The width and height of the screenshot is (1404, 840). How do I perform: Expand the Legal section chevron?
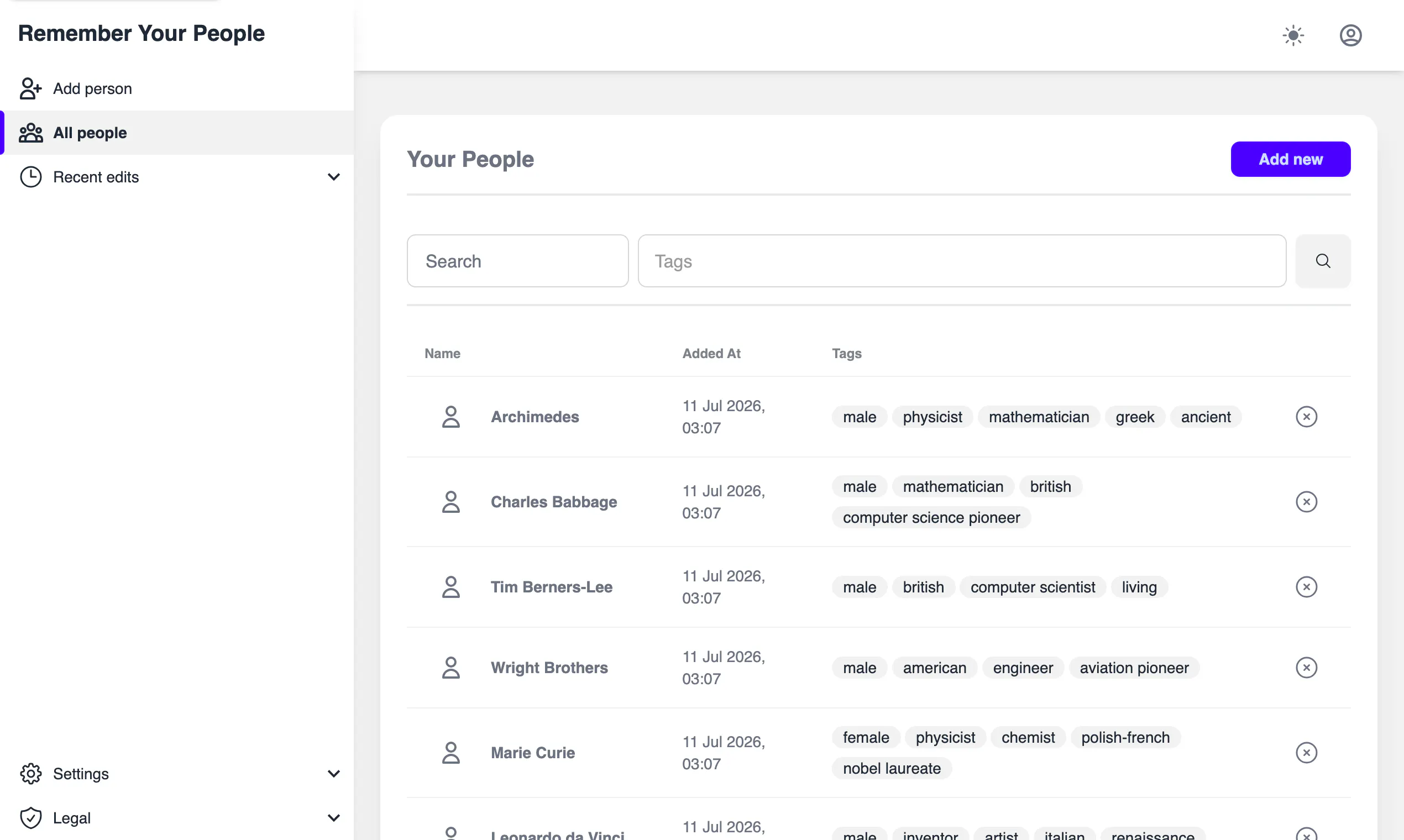coord(333,818)
